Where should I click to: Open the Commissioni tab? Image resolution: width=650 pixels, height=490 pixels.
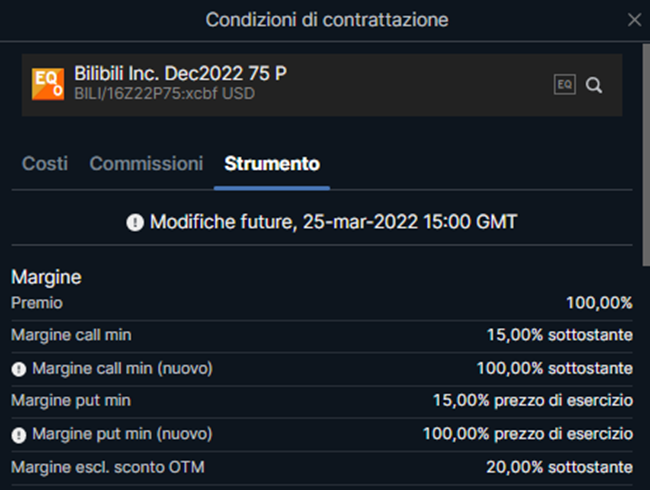click(x=146, y=163)
